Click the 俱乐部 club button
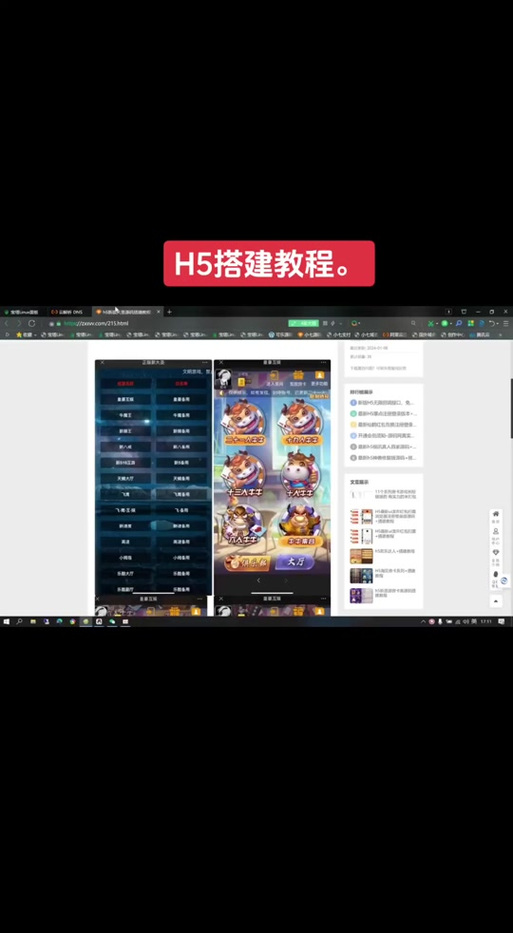This screenshot has height=933, width=513. 247,562
